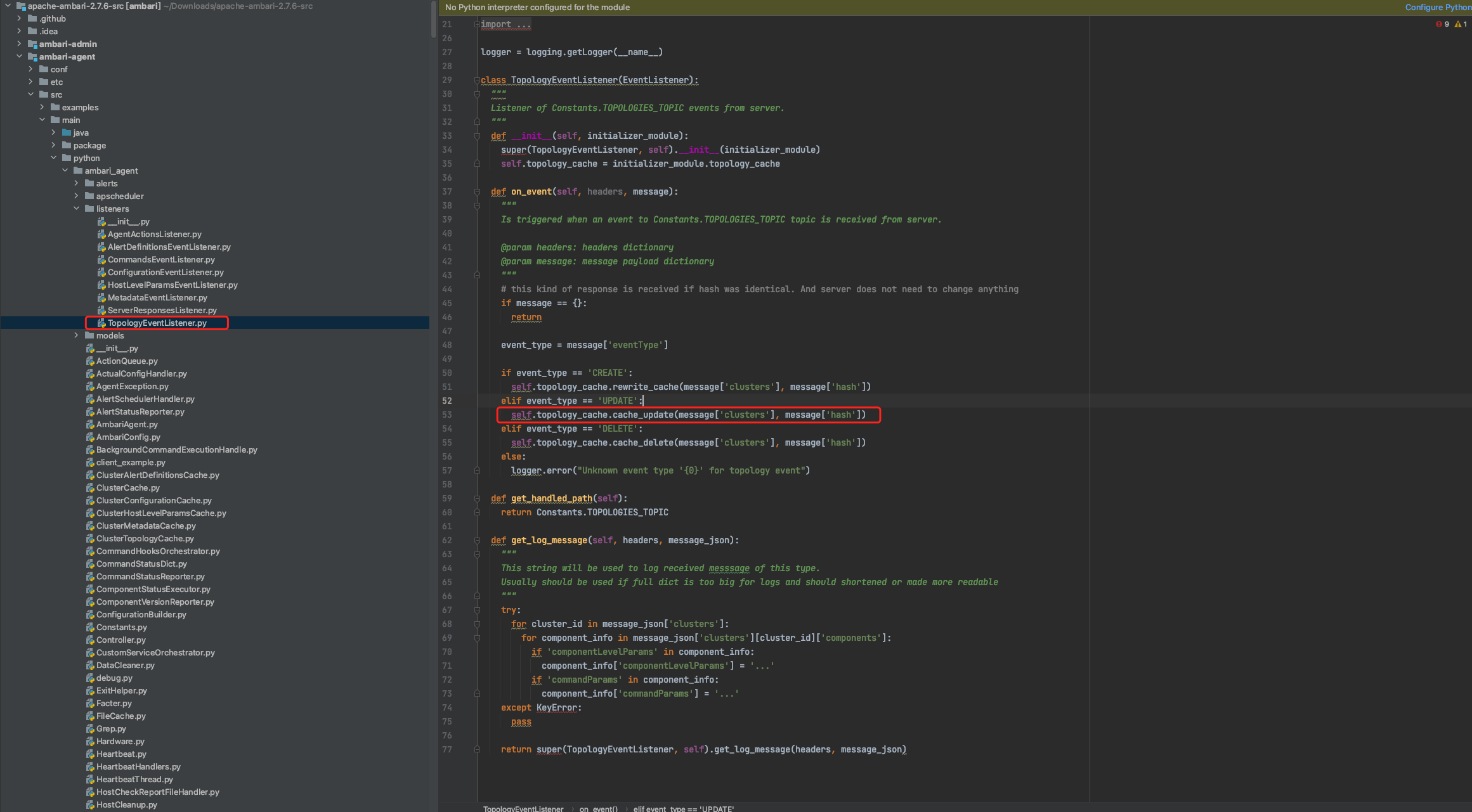Click the Facter.py file icon
The image size is (1472, 812).
(90, 704)
